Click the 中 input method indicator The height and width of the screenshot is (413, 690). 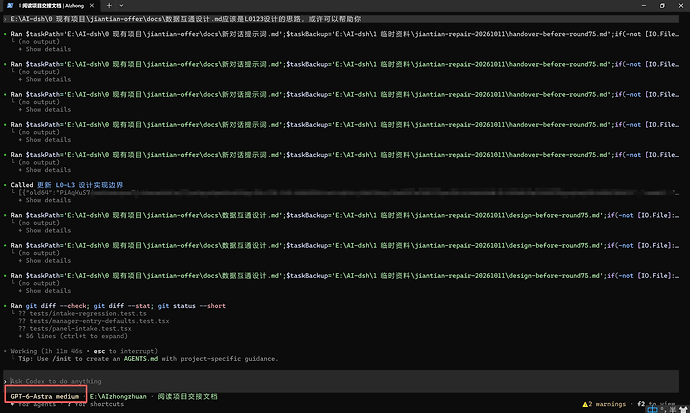pyautogui.click(x=652, y=409)
